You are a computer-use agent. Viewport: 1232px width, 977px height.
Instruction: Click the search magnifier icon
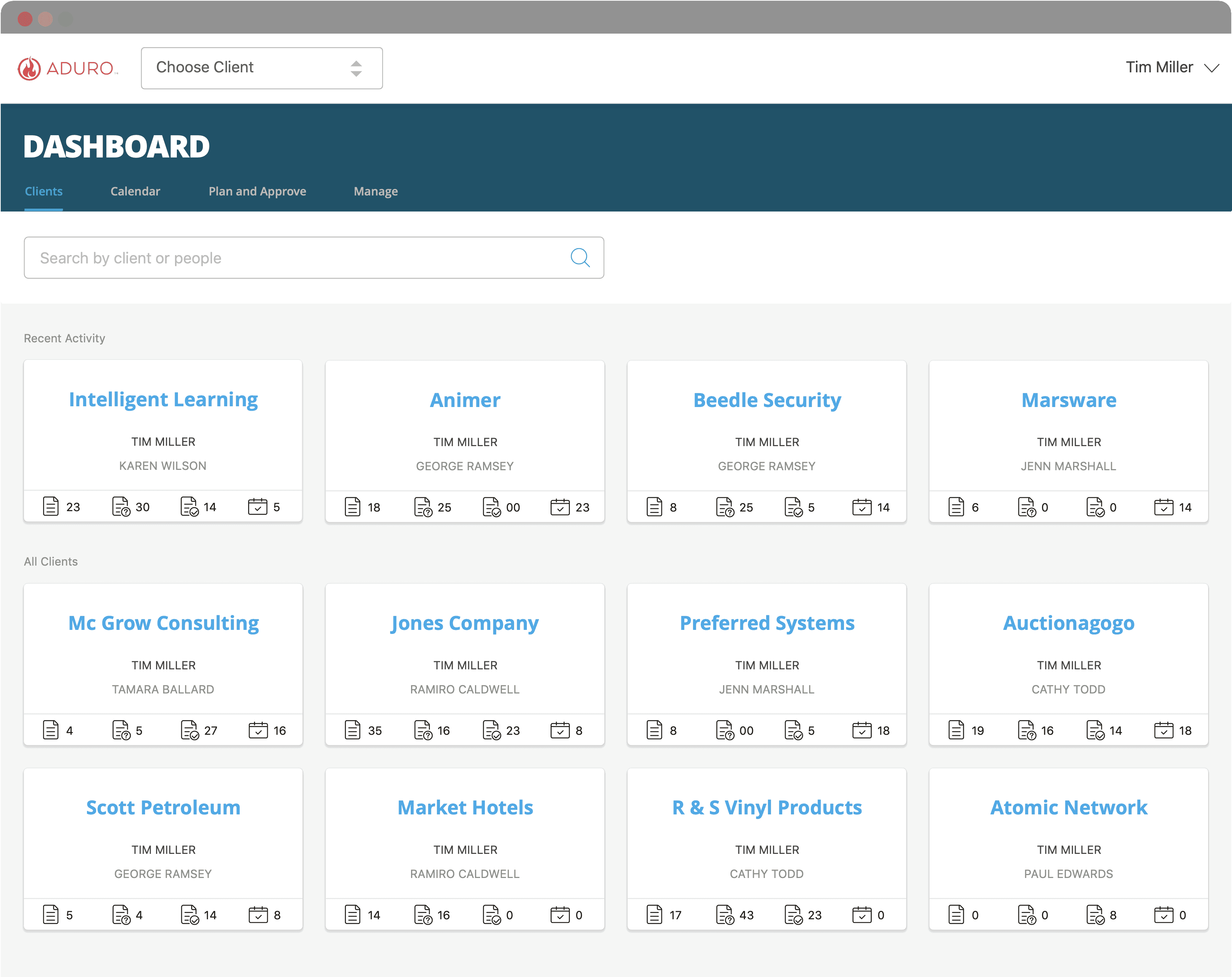580,258
